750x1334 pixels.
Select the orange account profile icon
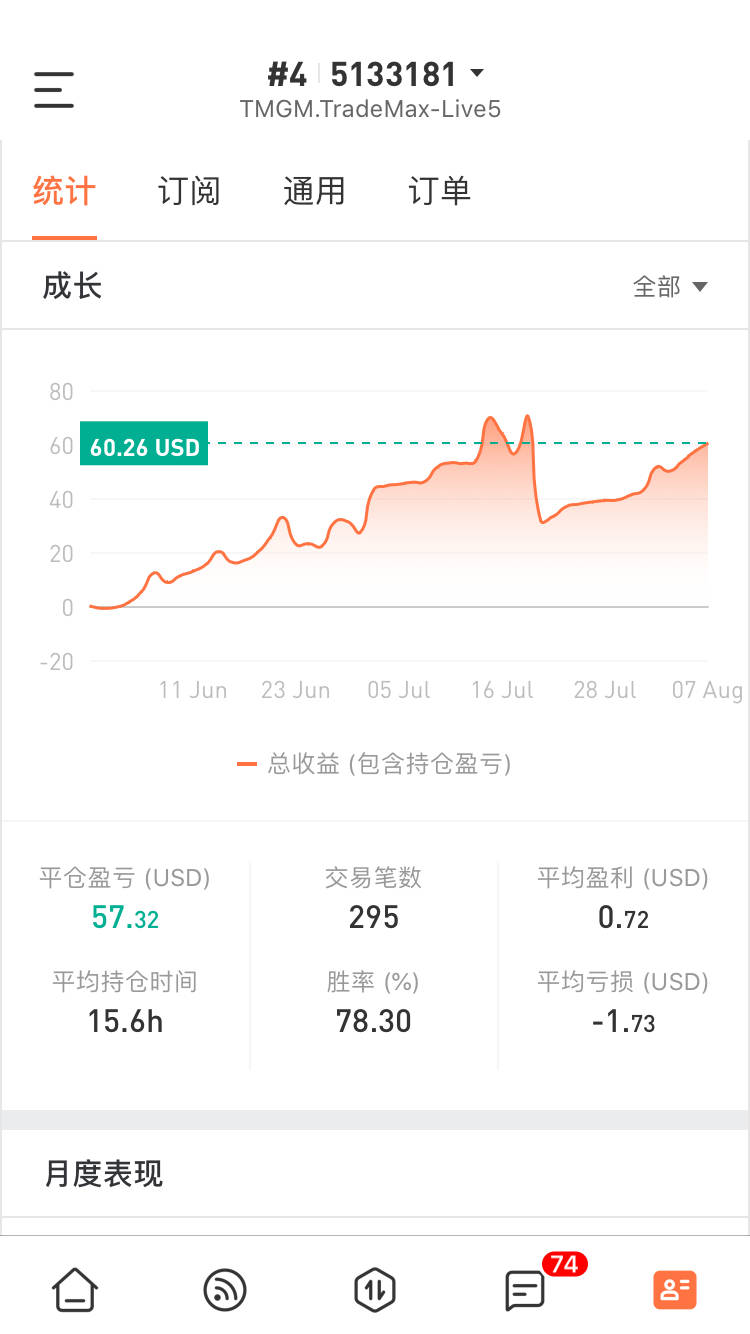click(x=675, y=1289)
